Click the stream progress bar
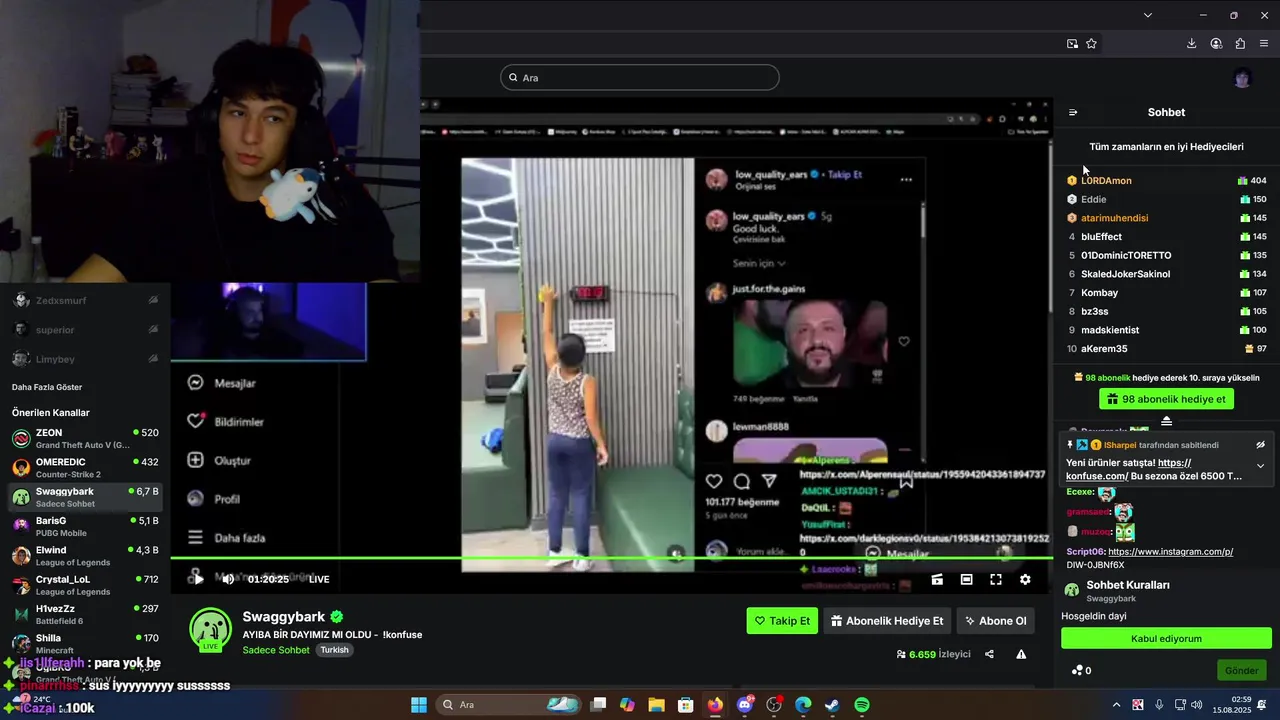The width and height of the screenshot is (1280, 720). [612, 558]
